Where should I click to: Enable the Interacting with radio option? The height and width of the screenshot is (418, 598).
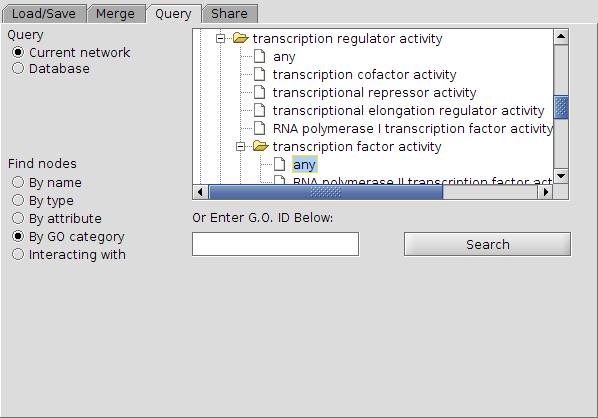pos(18,254)
